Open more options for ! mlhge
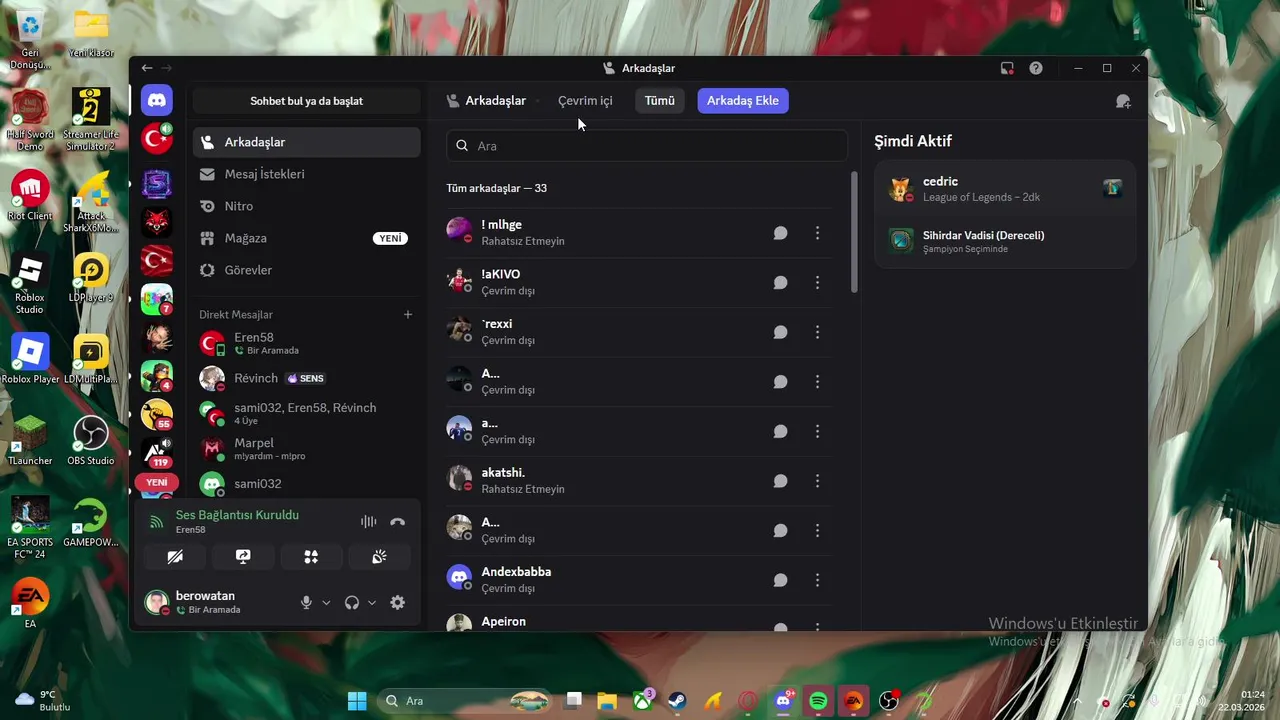The width and height of the screenshot is (1280, 720). 817,233
